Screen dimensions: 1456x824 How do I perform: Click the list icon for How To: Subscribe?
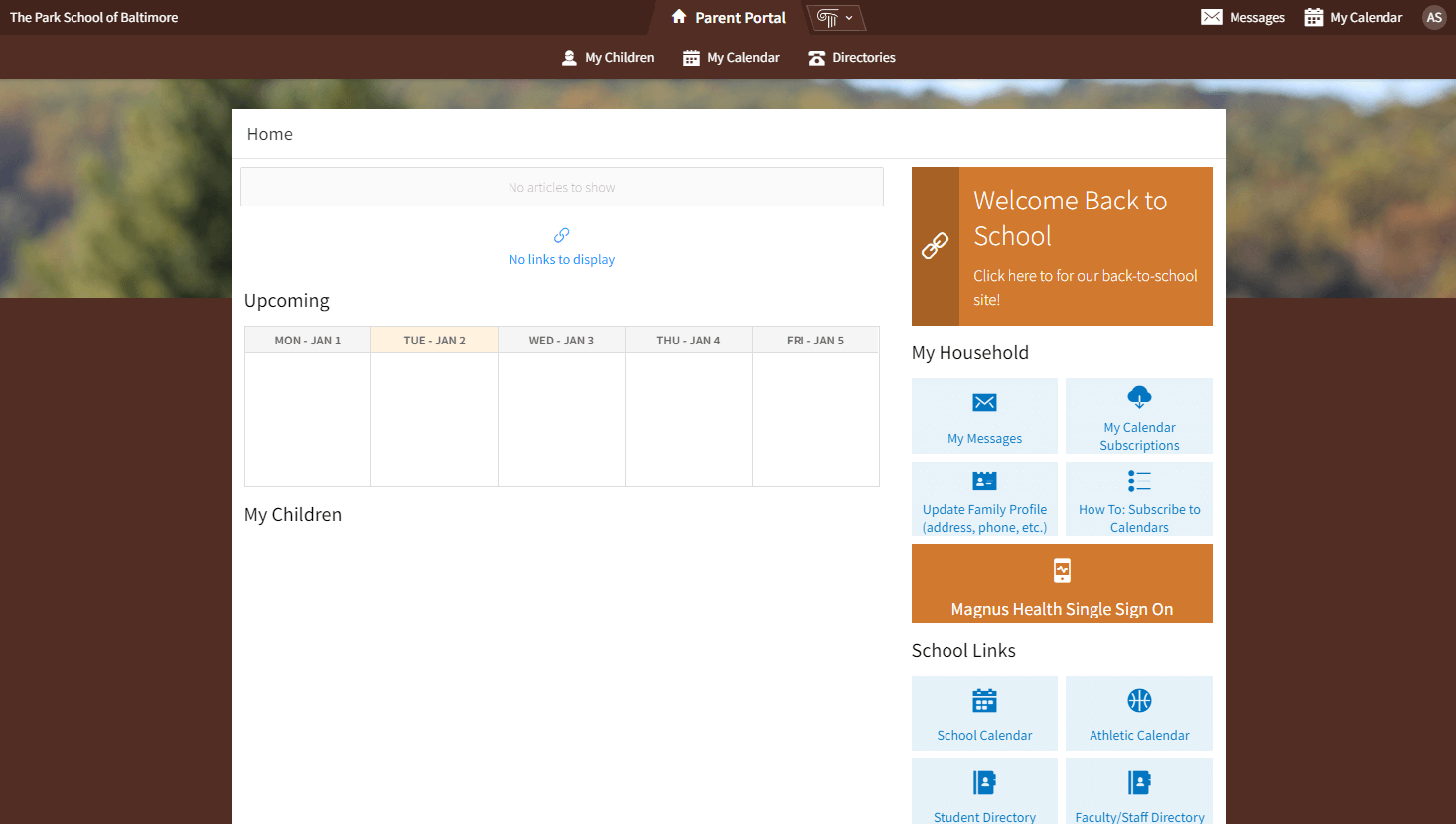pos(1139,481)
